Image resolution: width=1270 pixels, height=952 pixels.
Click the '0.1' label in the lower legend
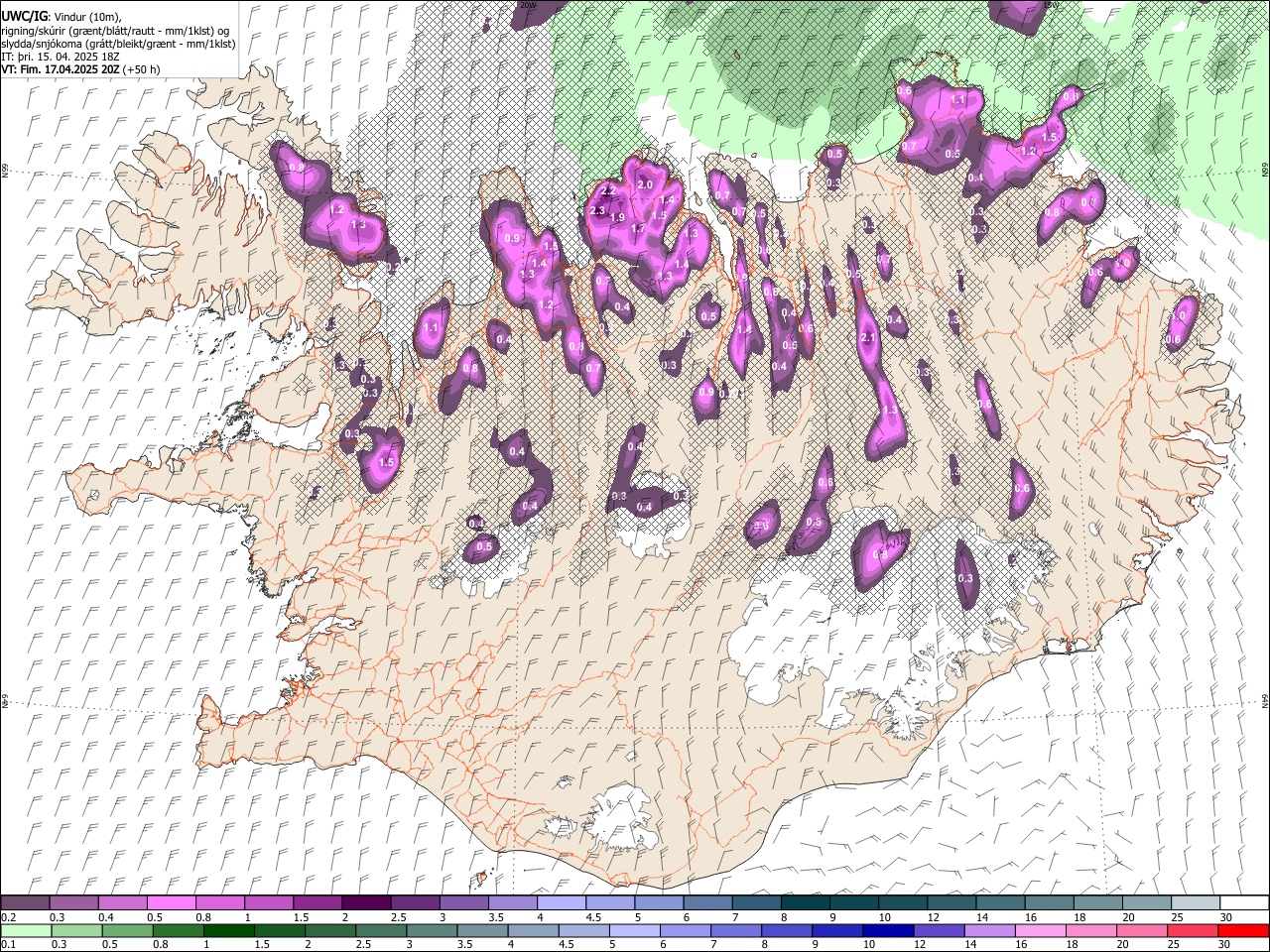pyautogui.click(x=9, y=946)
